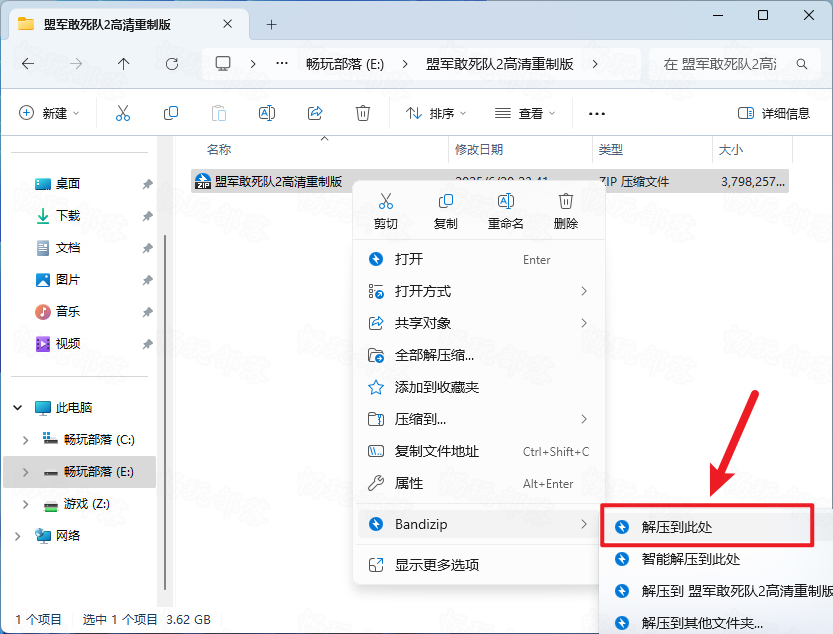Viewport: 833px width, 634px height.
Task: Open the 打开方式 submenu
Action: click(479, 291)
